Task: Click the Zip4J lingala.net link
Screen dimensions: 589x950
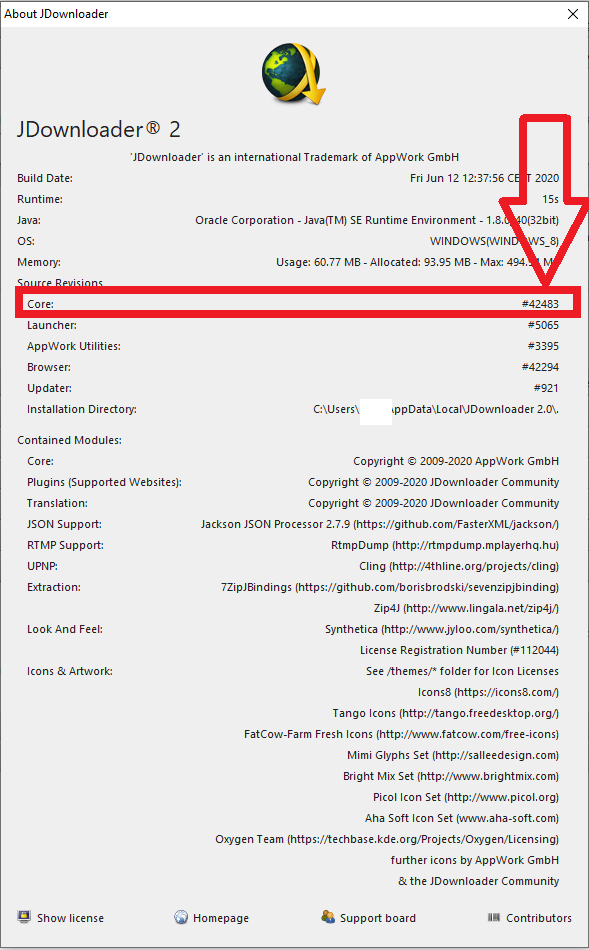Action: point(466,608)
